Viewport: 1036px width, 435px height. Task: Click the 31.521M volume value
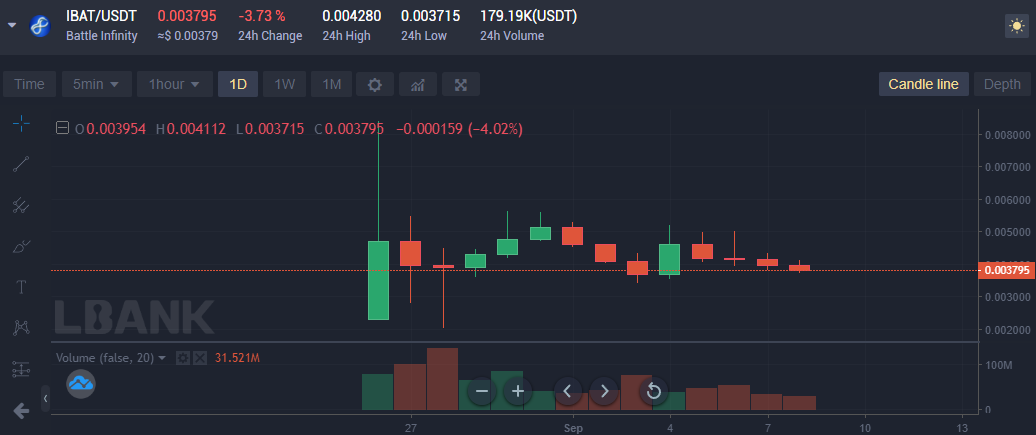(237, 358)
